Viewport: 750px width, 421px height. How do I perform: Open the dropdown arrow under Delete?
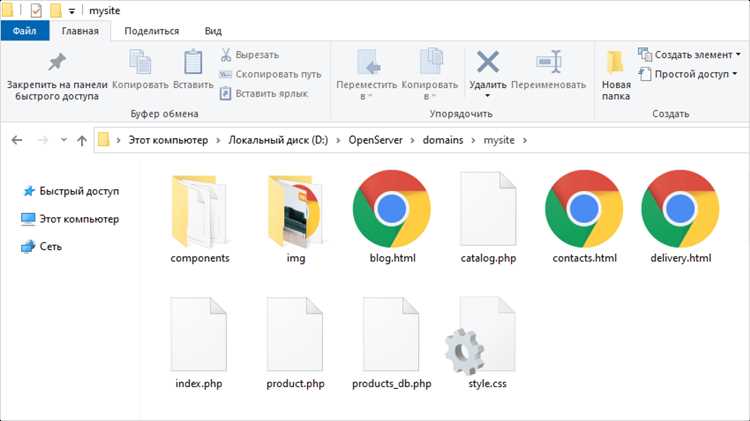coord(487,96)
